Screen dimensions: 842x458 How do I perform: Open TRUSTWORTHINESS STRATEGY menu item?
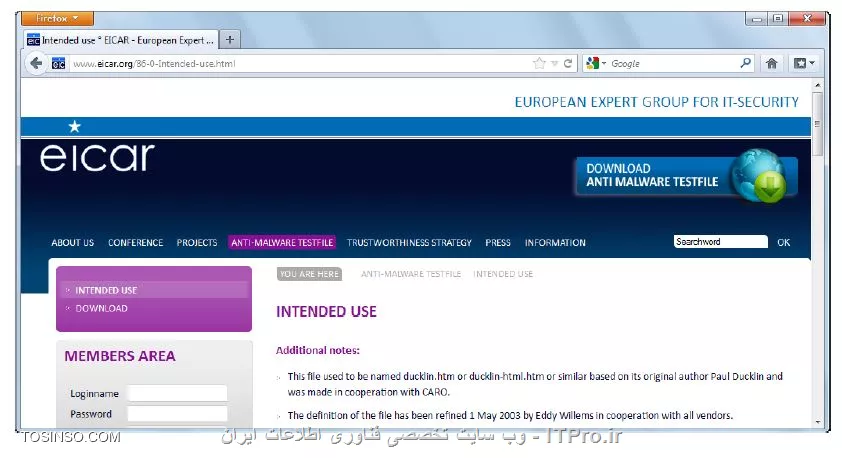tap(409, 243)
